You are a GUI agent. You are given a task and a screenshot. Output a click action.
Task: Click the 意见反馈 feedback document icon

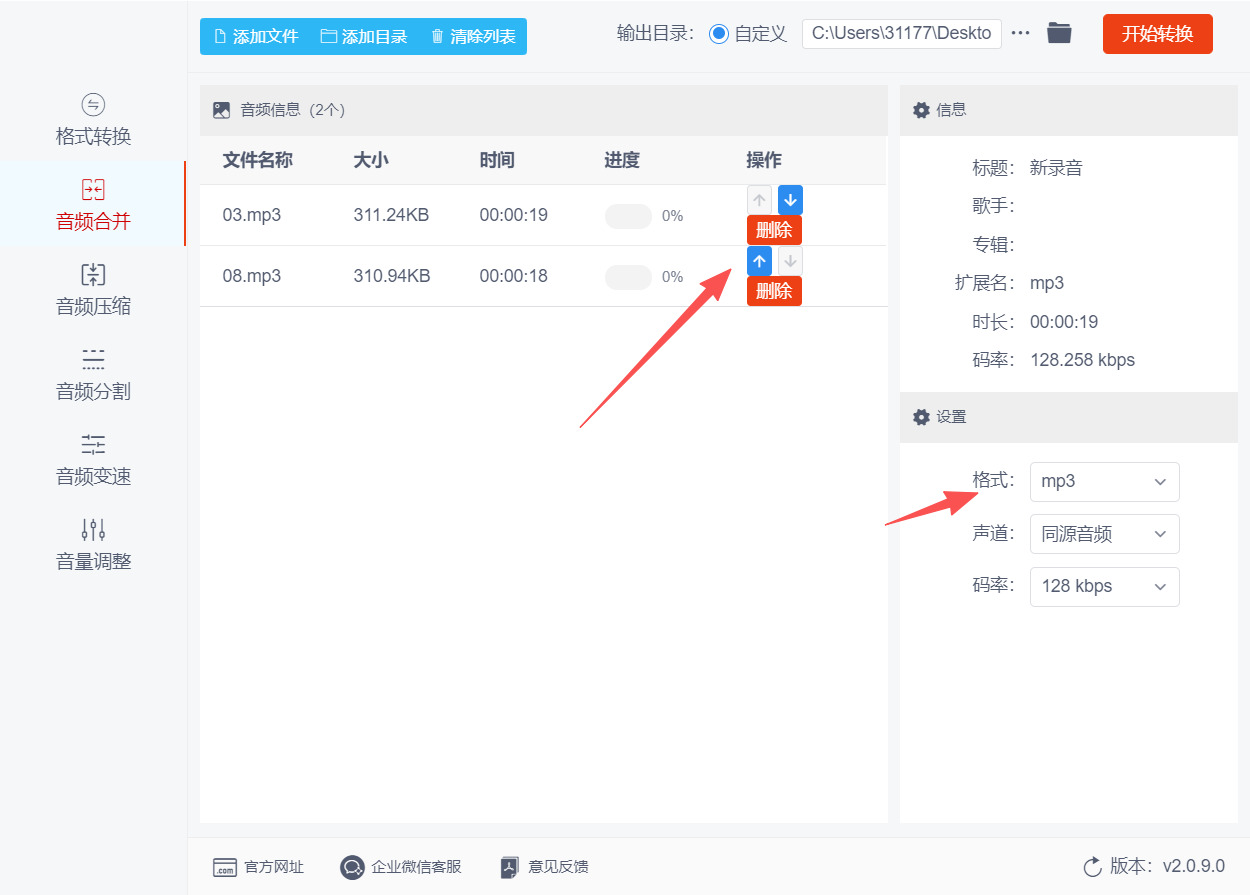510,867
